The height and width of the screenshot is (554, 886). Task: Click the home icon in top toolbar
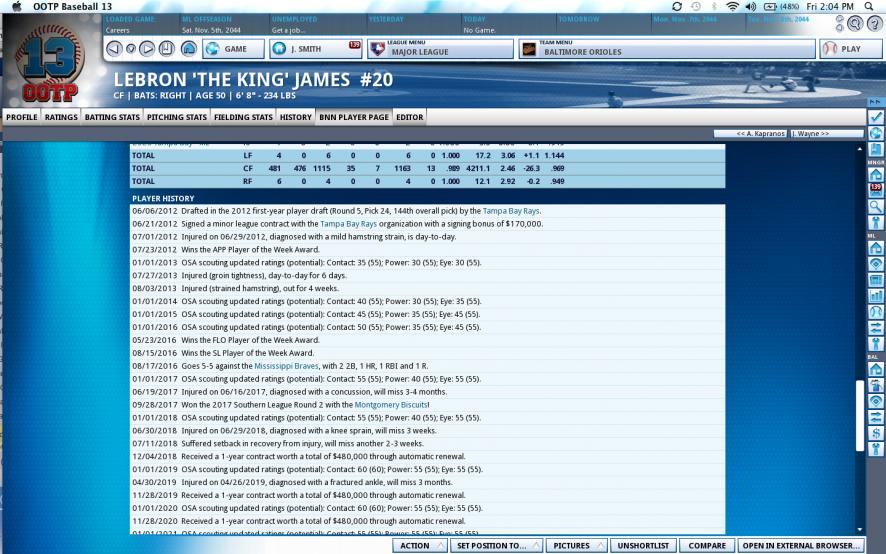188,48
